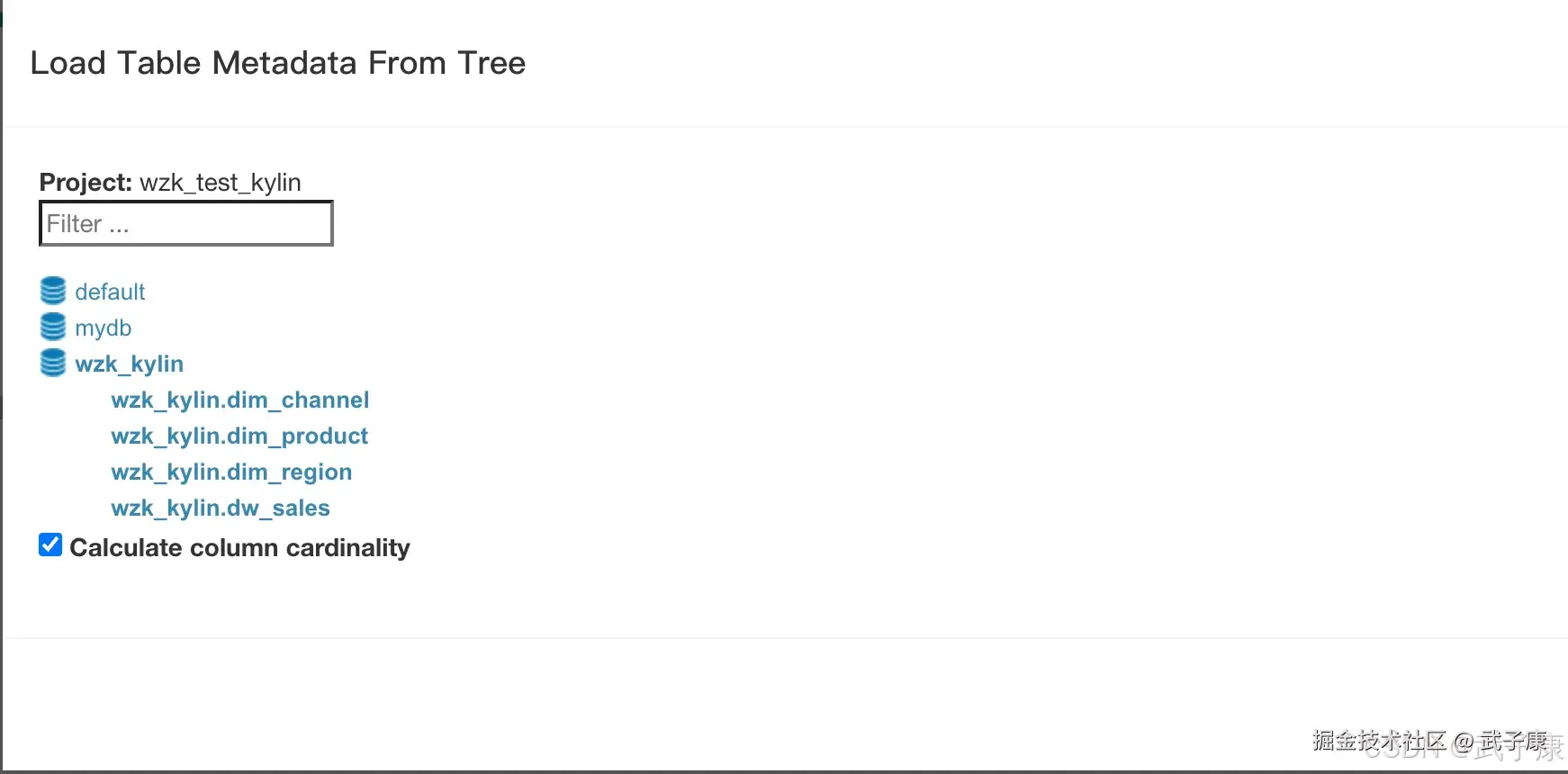
Task: Collapse the wzk_kylin database node
Action: point(129,364)
